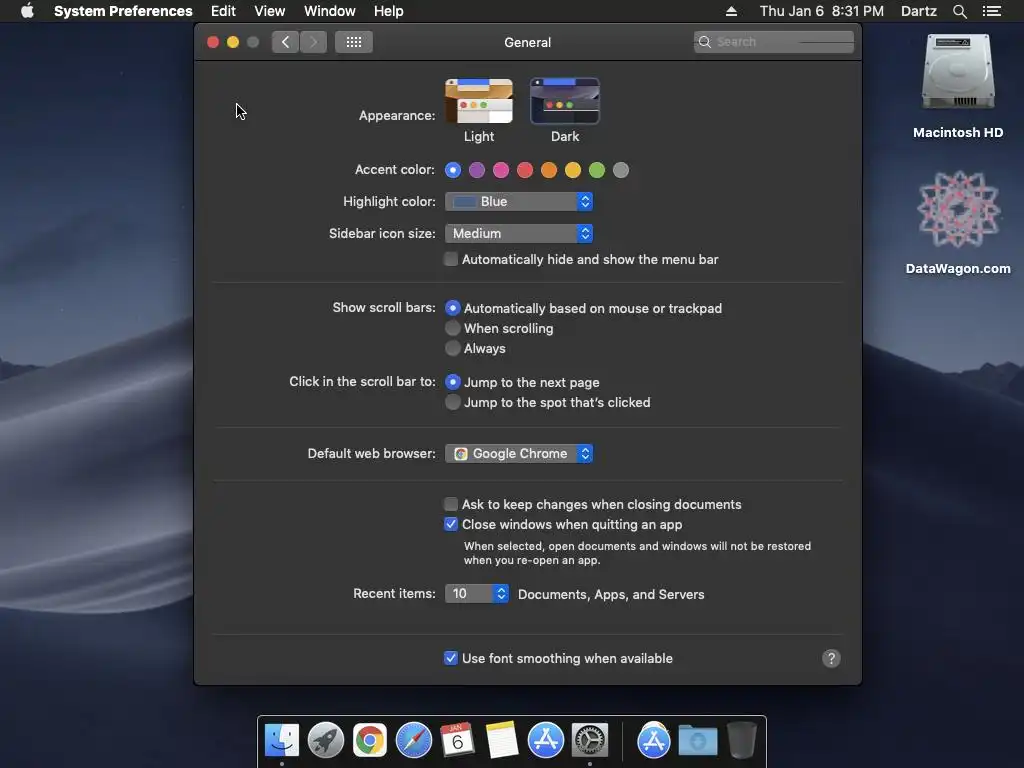Click the eject icon in menu bar

coord(731,11)
